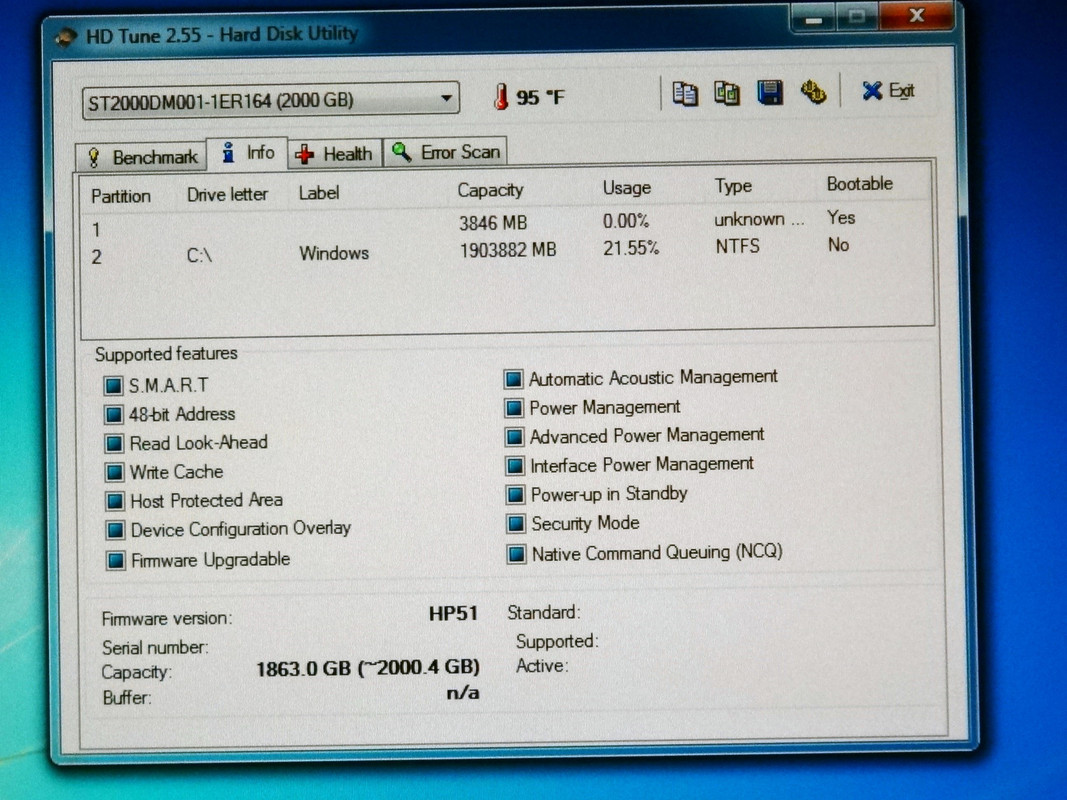
Task: Switch to the Benchmark tab
Action: [x=141, y=157]
